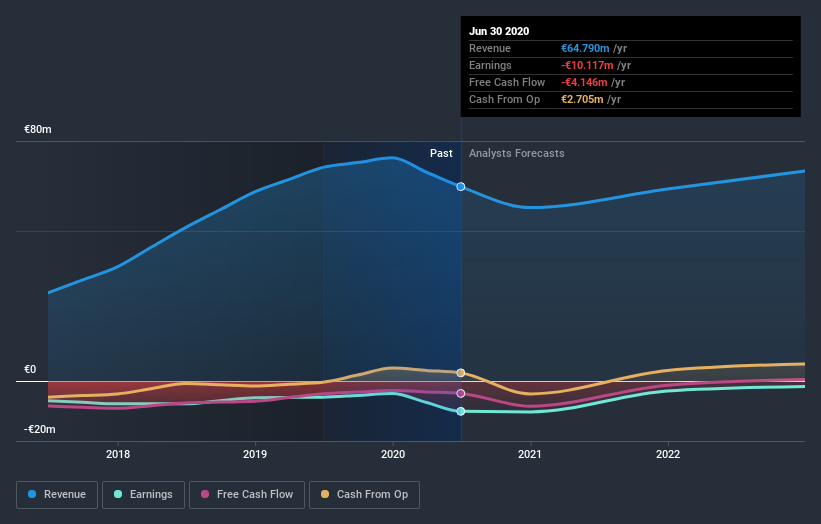Click the Jun 30 2020 tooltip date
Screen dimensions: 821x524
point(499,31)
